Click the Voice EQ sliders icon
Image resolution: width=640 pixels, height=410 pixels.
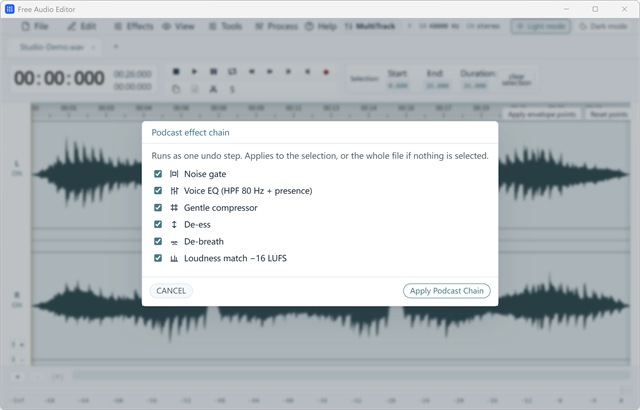pos(174,191)
